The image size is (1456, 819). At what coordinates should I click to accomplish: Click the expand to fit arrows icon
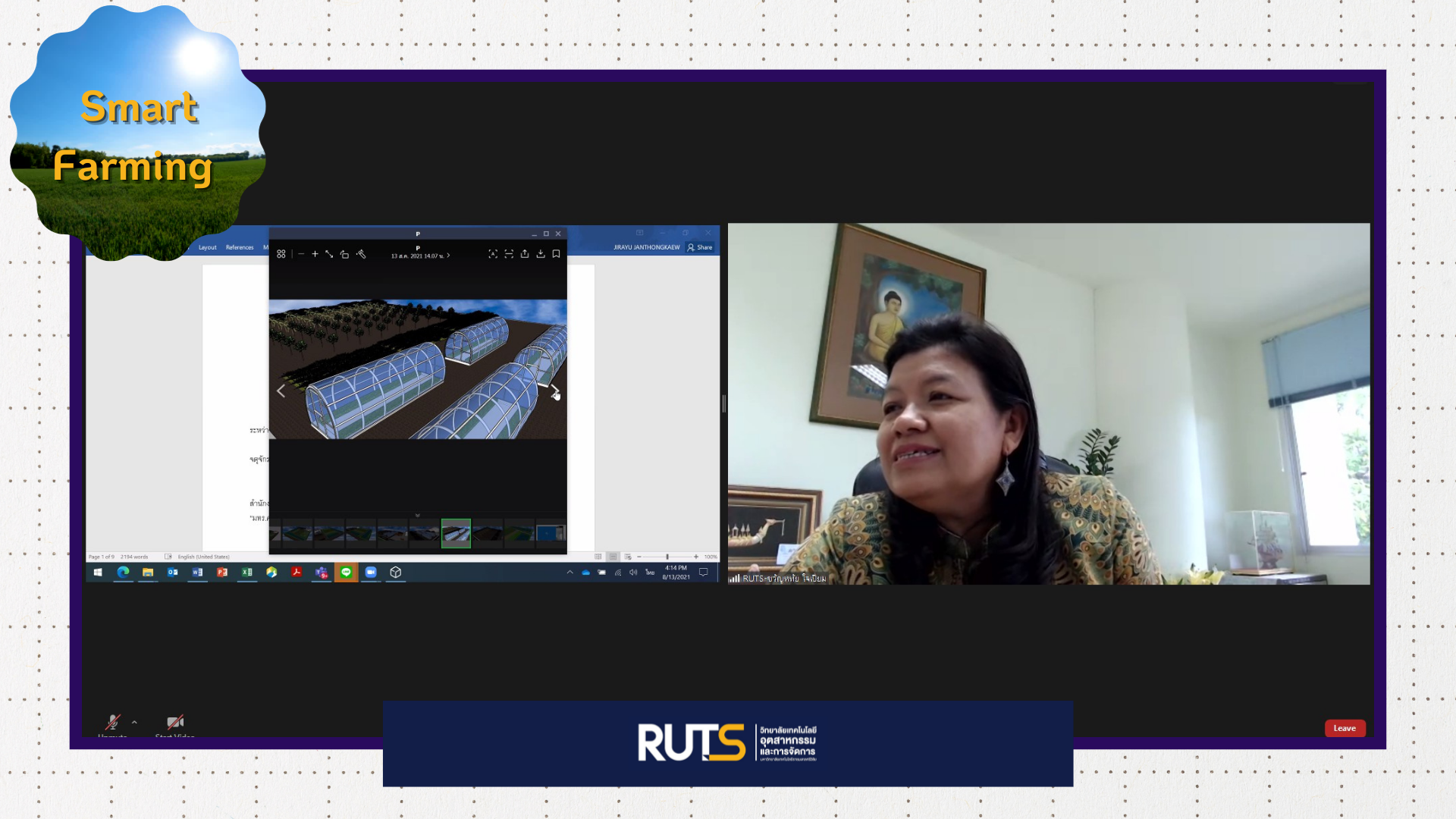329,255
